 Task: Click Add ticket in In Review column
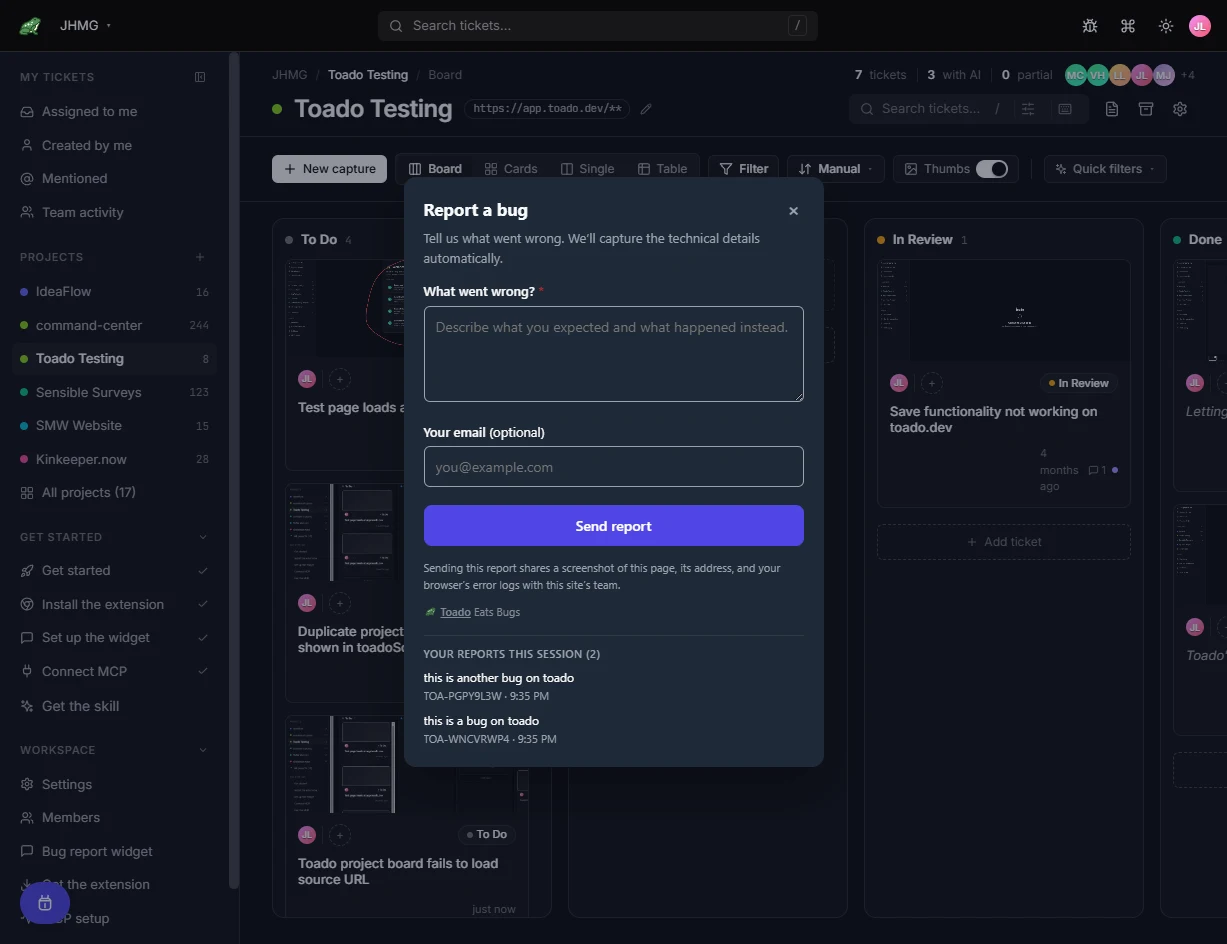click(x=1004, y=542)
